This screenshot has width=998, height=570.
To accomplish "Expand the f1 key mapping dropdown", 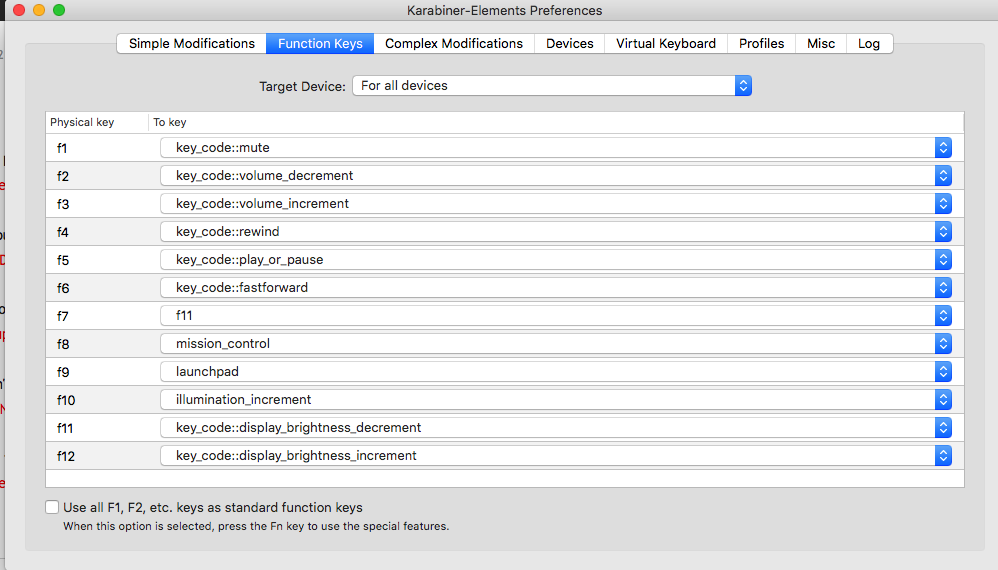I will tap(555, 148).
